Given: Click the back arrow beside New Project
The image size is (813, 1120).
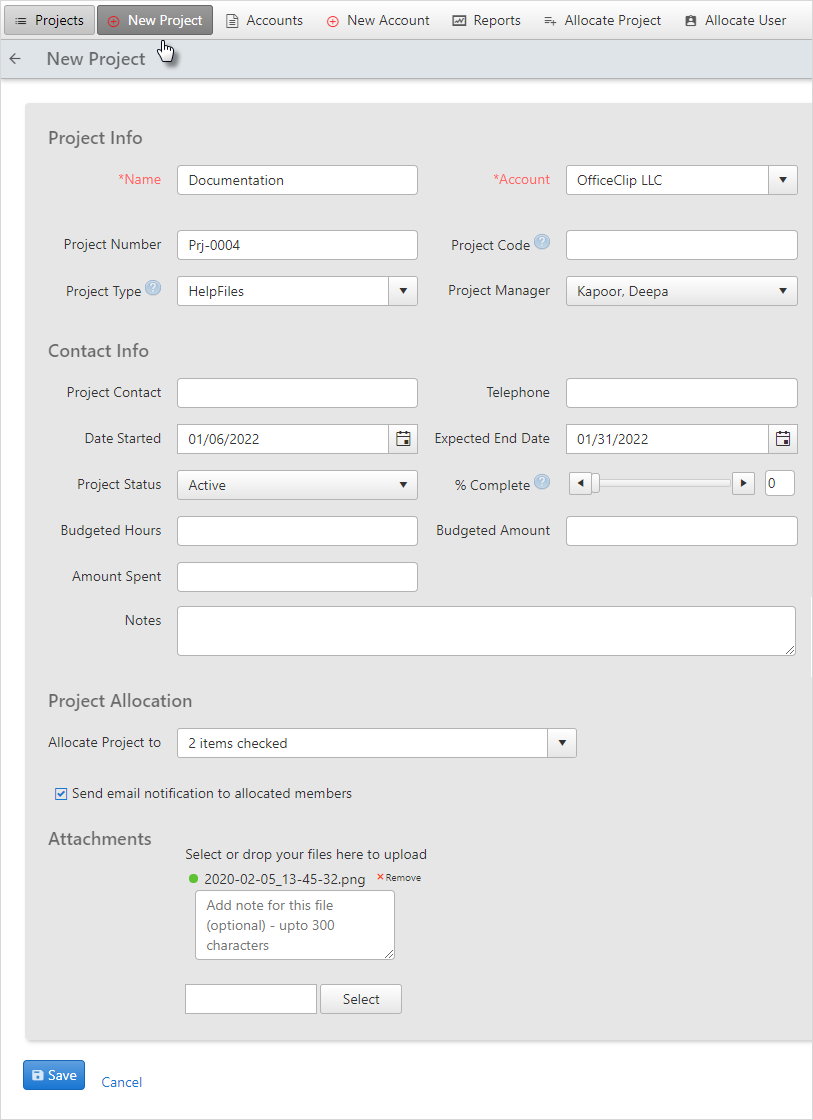Looking at the screenshot, I should pos(15,59).
